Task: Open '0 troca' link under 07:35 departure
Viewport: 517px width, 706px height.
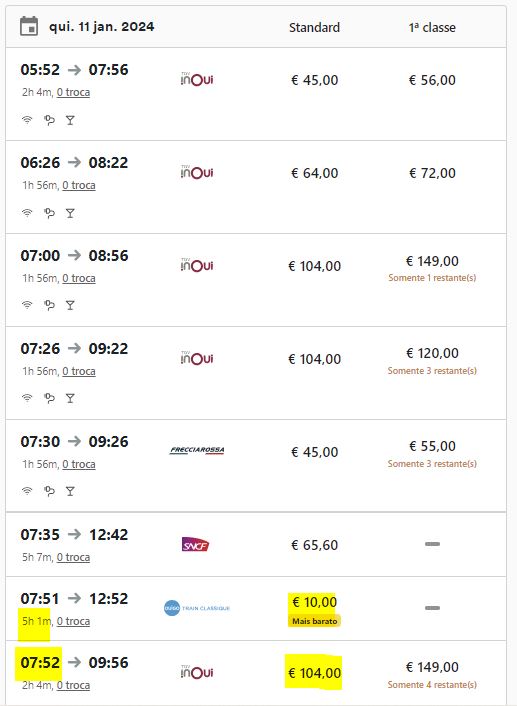Action: click(73, 557)
